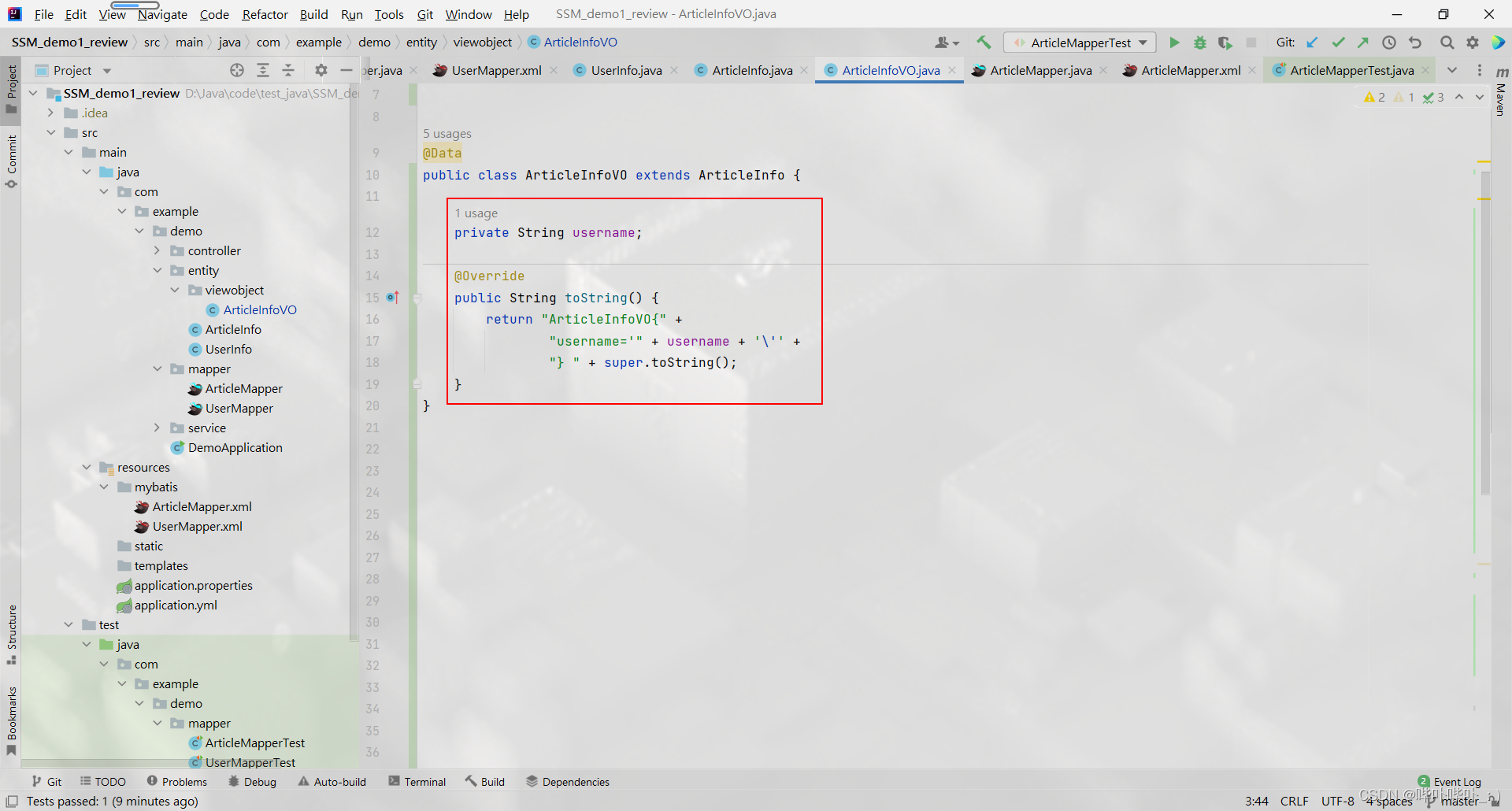This screenshot has height=811, width=1512.
Task: Jump to previous highlighted error arrow
Action: [x=1459, y=97]
